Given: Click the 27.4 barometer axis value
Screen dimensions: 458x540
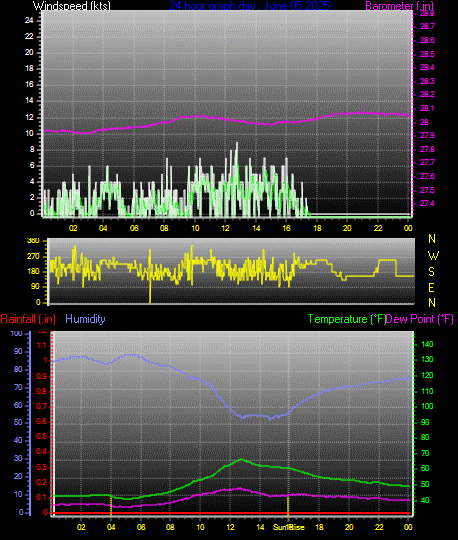Looking at the screenshot, I should [427, 203].
